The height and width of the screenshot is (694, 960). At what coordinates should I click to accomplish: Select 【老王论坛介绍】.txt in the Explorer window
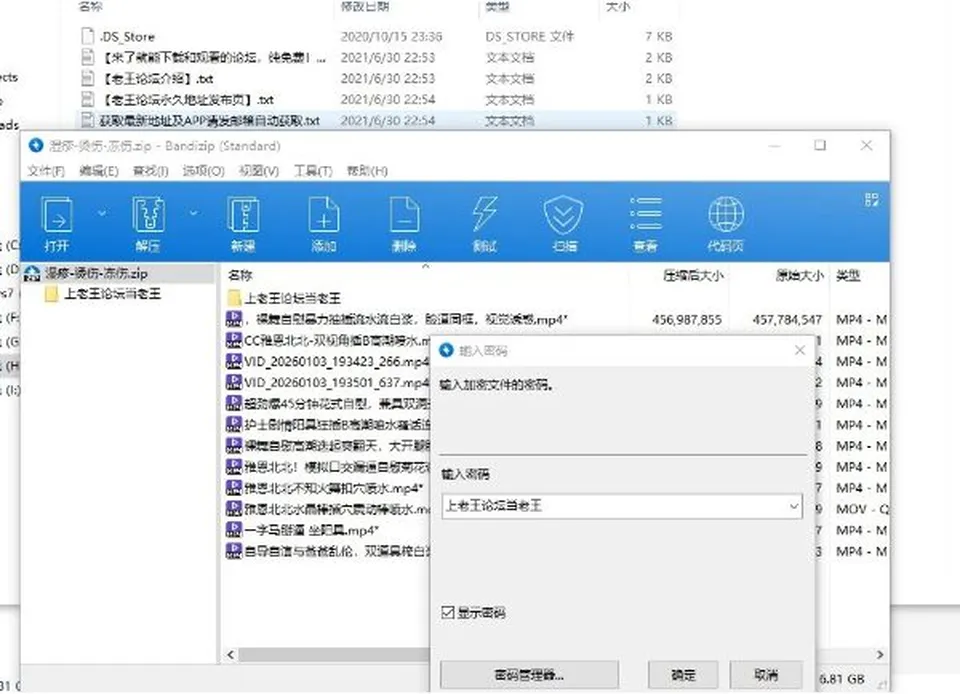click(x=377, y=78)
